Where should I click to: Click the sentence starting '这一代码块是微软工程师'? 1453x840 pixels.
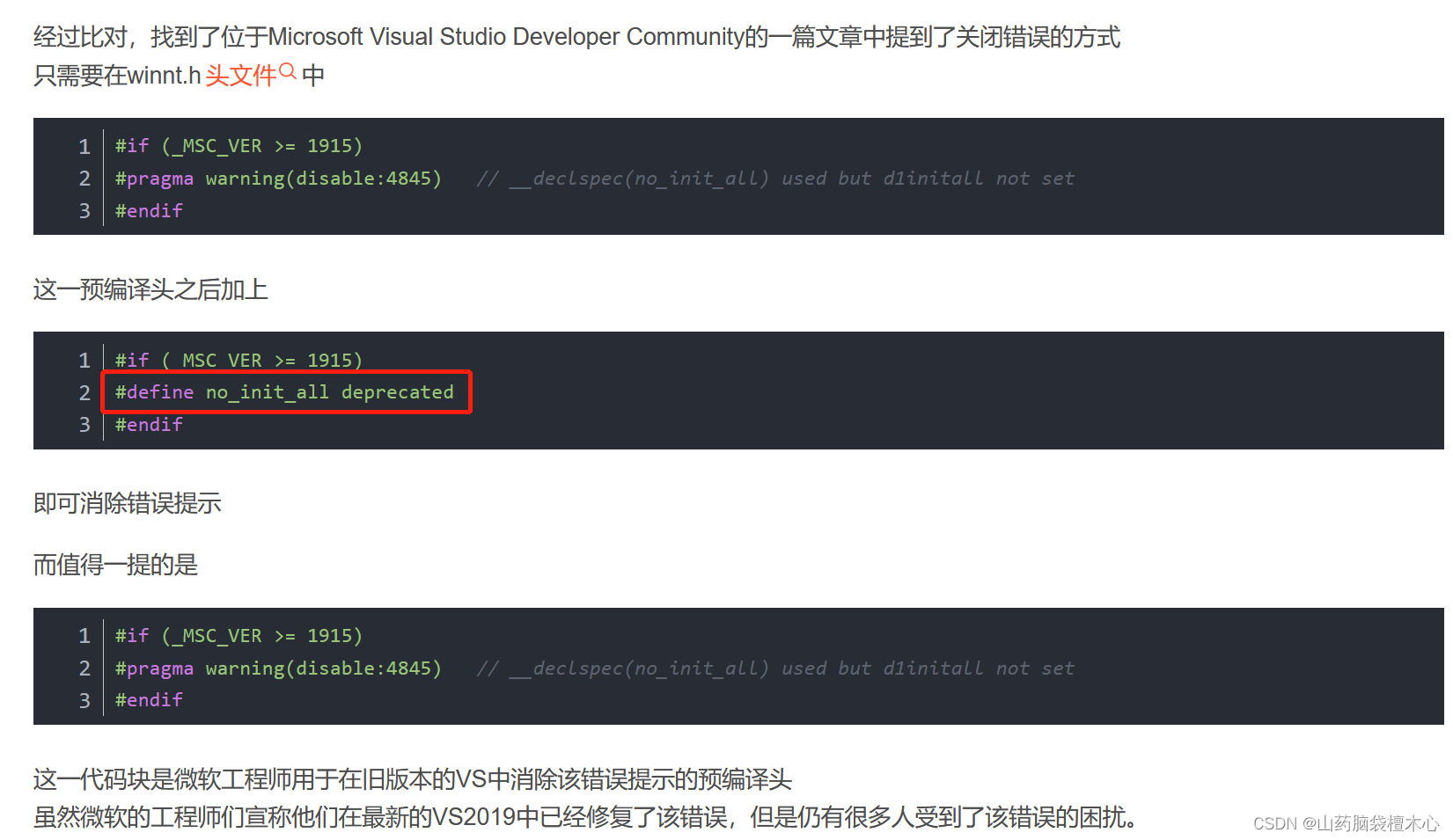pyautogui.click(x=413, y=779)
